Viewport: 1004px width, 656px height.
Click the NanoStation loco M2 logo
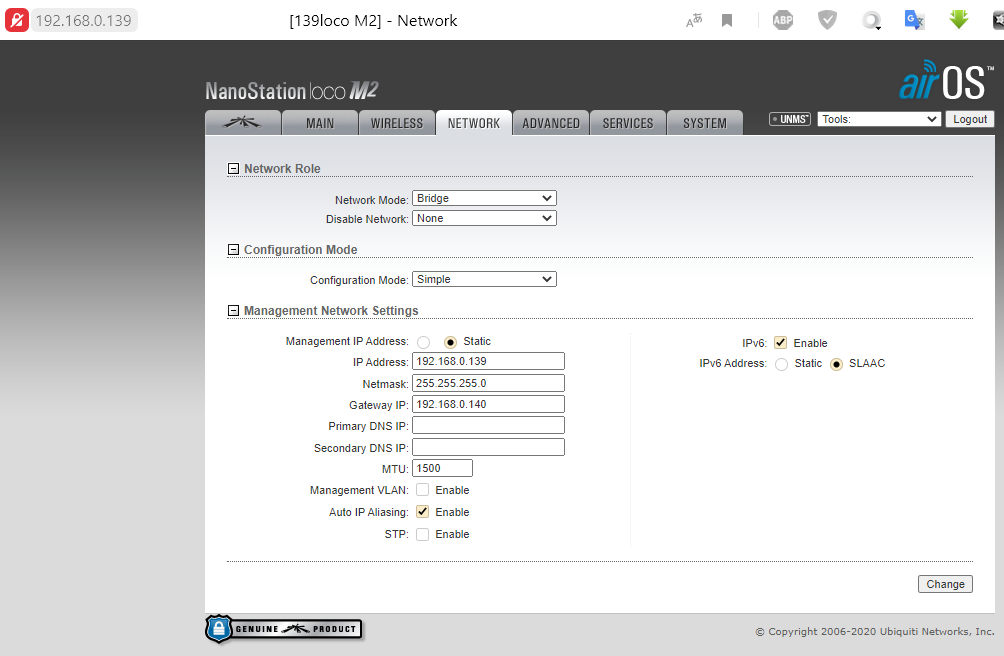(x=292, y=91)
